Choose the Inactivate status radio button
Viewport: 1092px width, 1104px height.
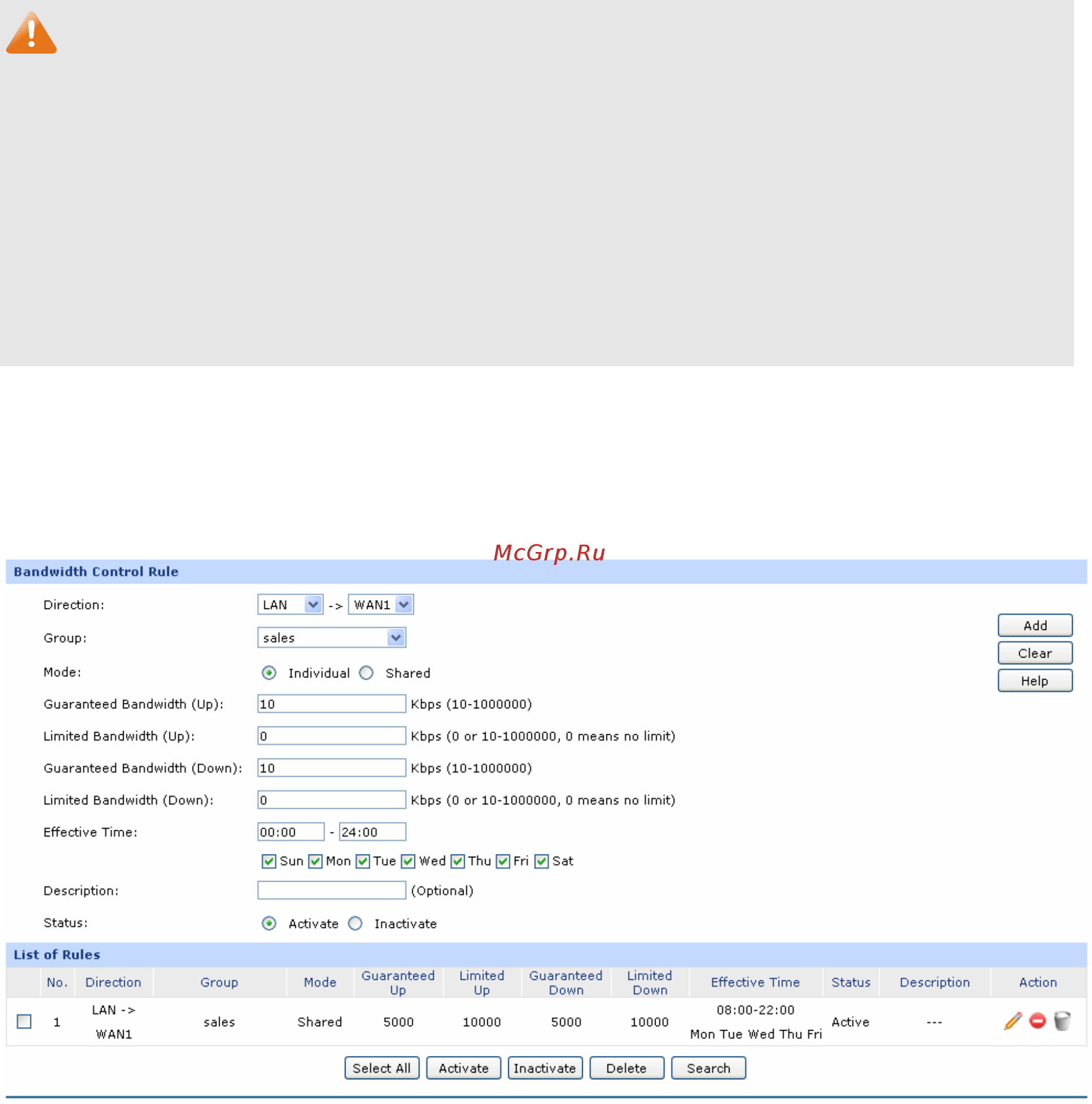pos(355,924)
